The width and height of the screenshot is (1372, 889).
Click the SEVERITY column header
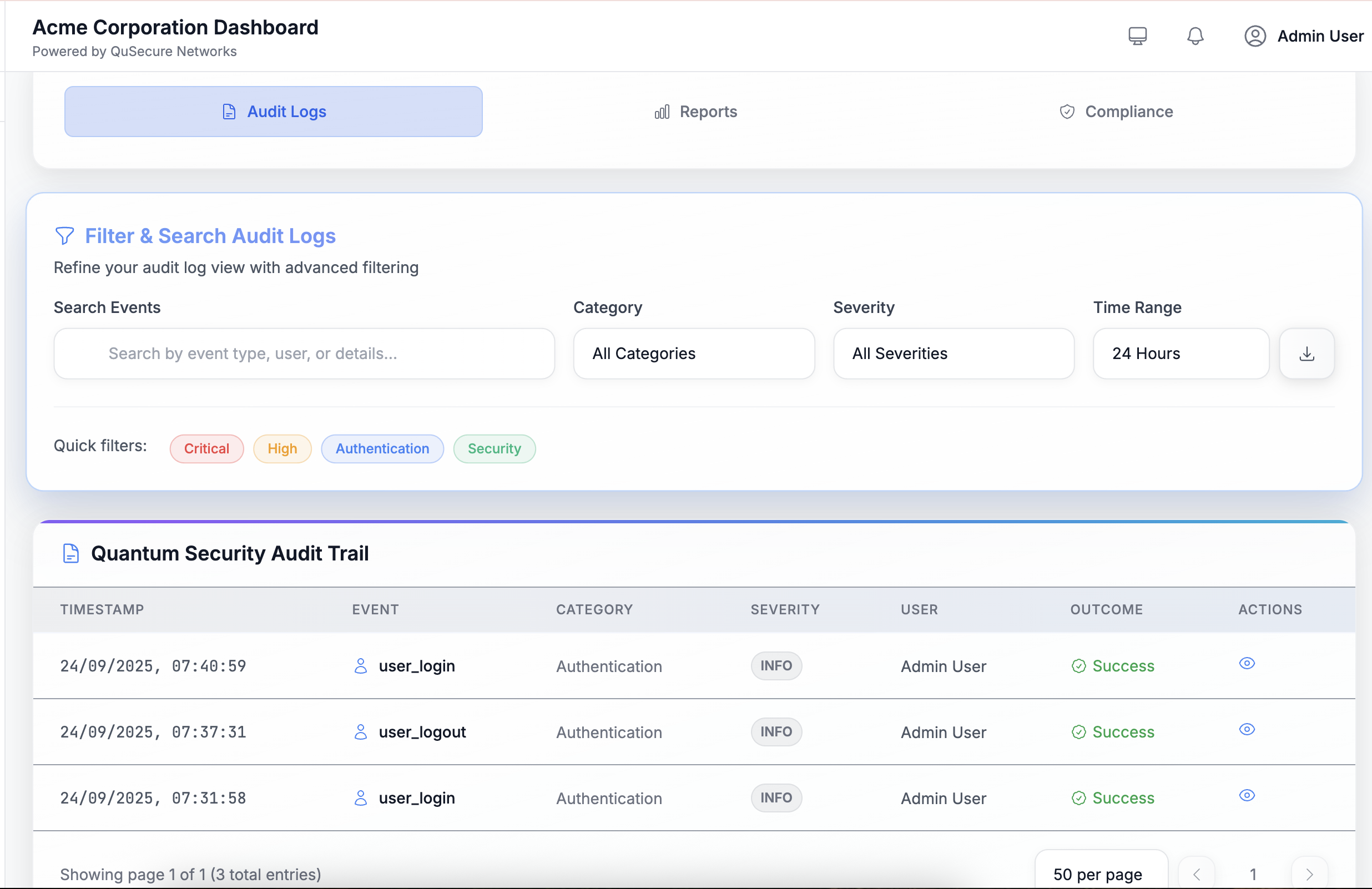pos(785,609)
